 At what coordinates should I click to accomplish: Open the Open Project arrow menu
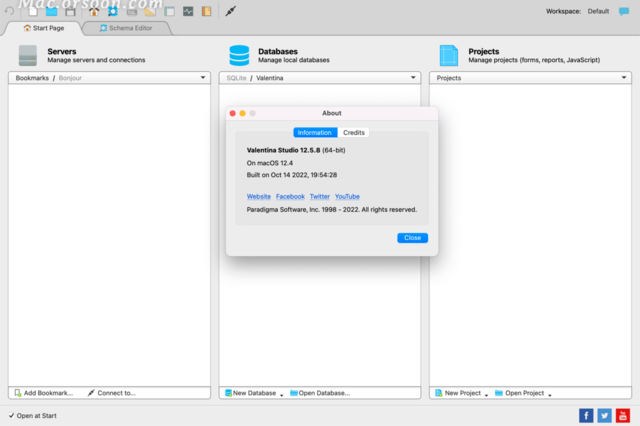pos(550,395)
